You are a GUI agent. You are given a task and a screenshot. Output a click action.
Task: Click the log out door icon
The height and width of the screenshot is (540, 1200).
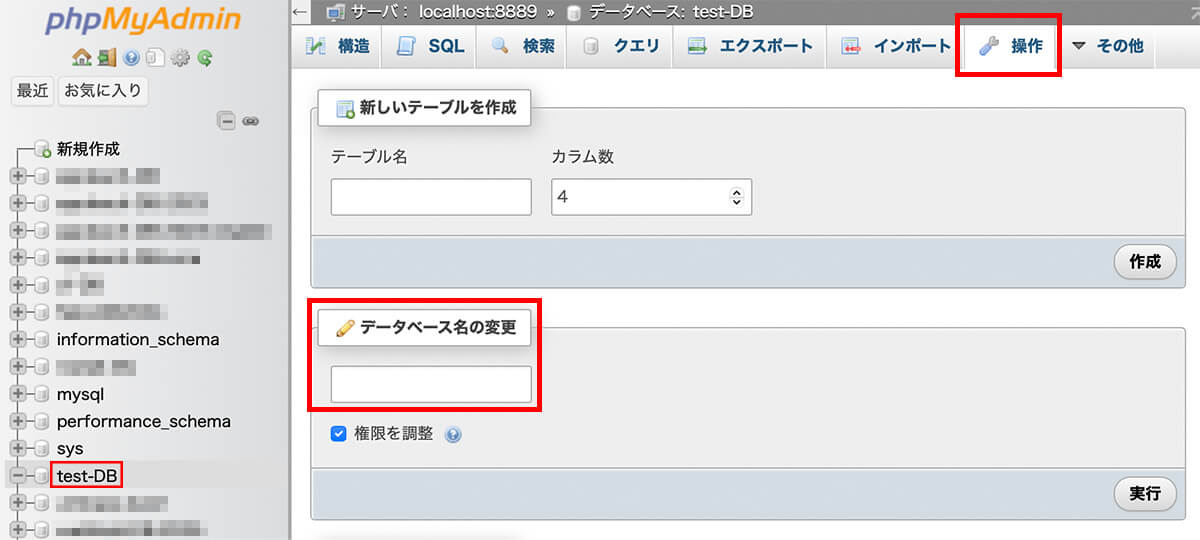105,58
